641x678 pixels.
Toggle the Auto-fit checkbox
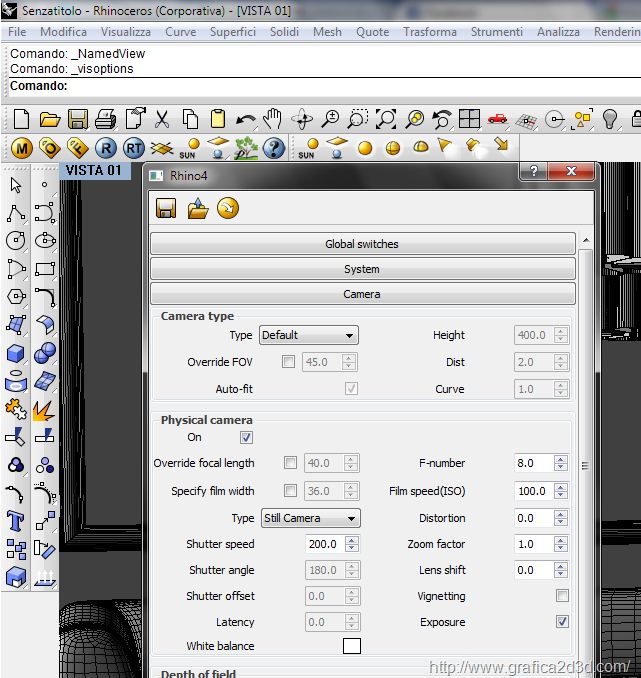point(351,388)
